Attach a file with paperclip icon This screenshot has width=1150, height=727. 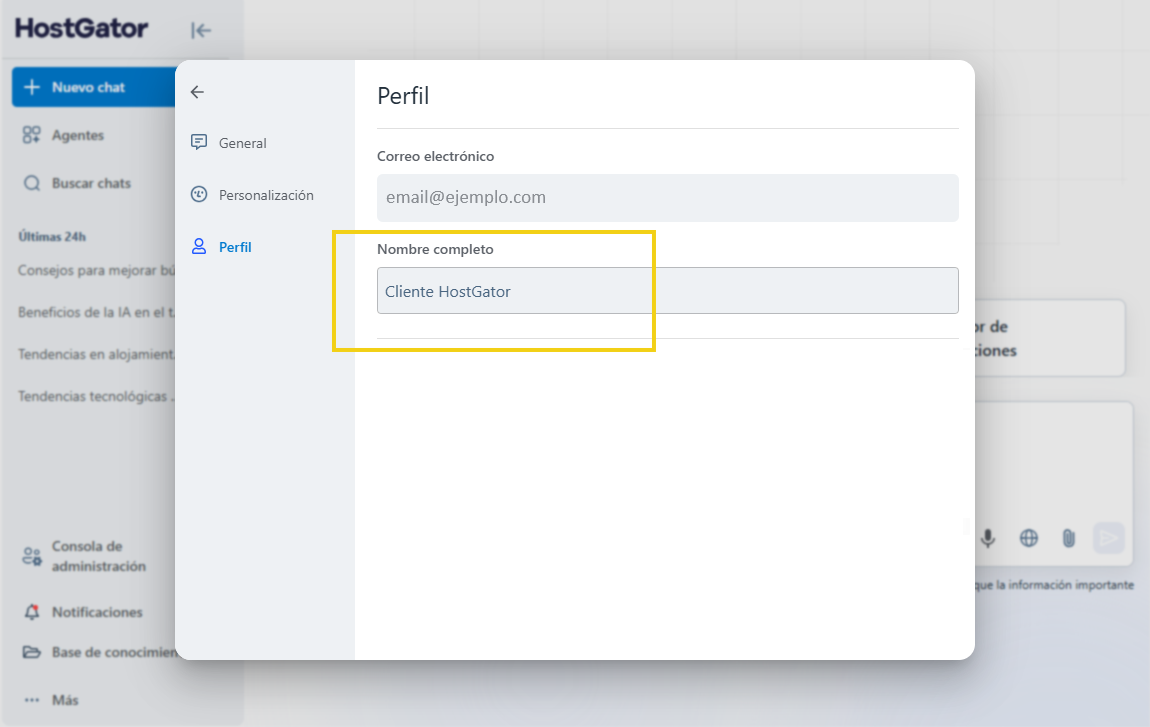click(1069, 538)
